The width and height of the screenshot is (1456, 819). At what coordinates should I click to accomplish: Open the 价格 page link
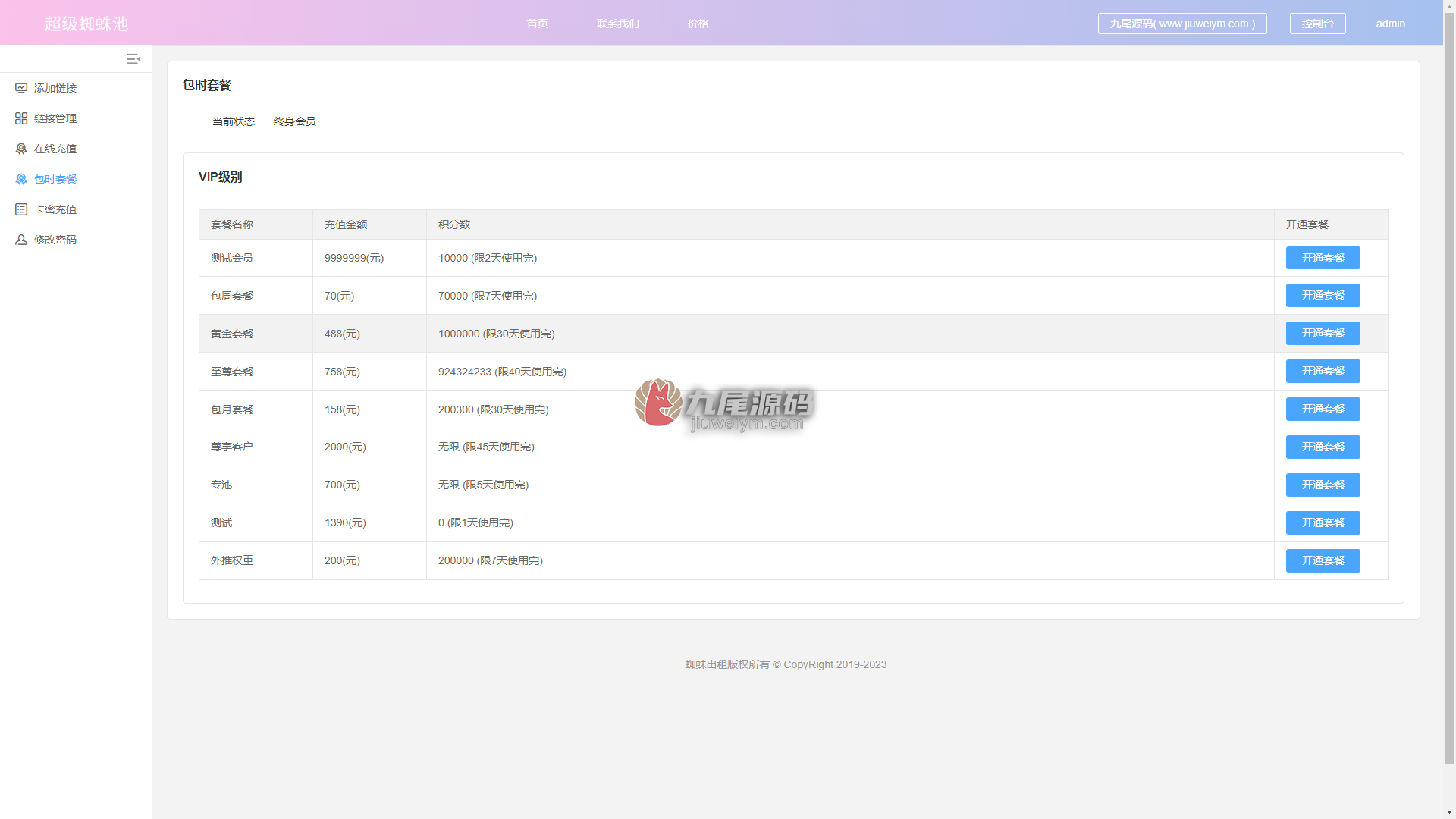(x=698, y=24)
